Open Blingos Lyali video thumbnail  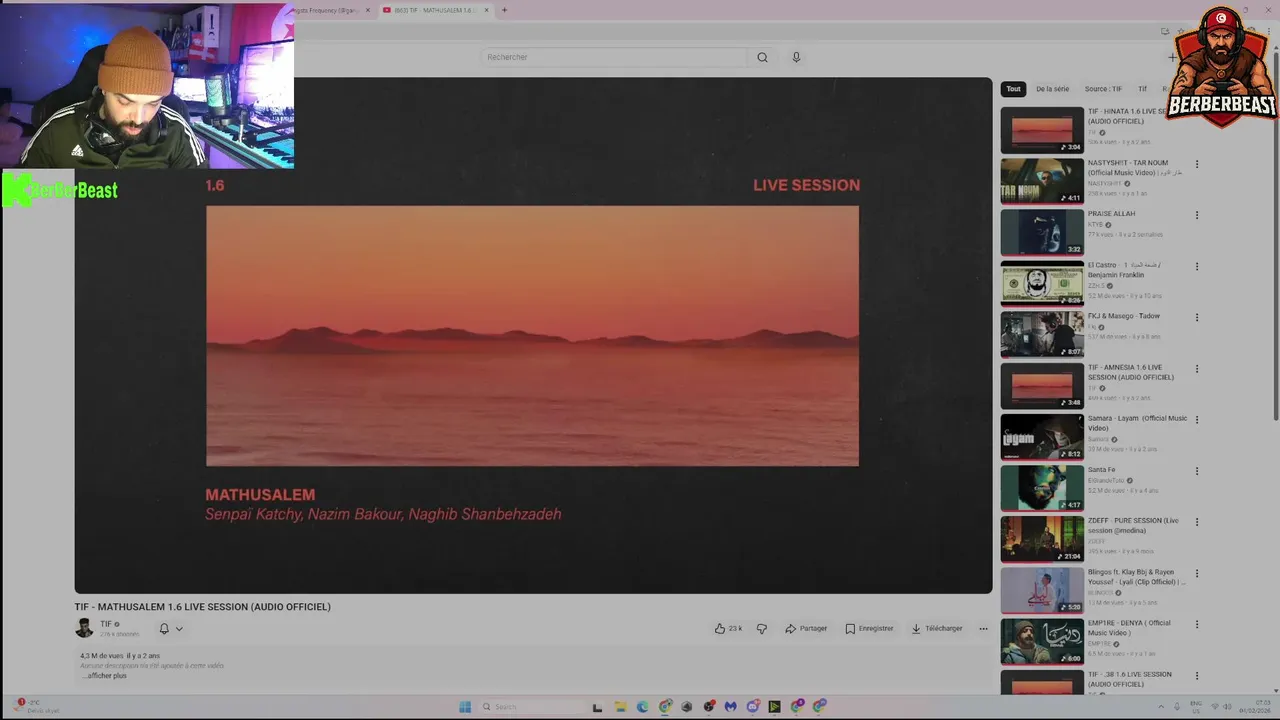pos(1042,591)
